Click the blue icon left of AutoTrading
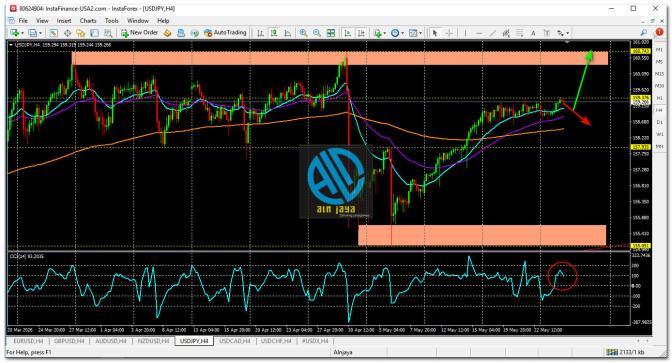 [x=181, y=33]
